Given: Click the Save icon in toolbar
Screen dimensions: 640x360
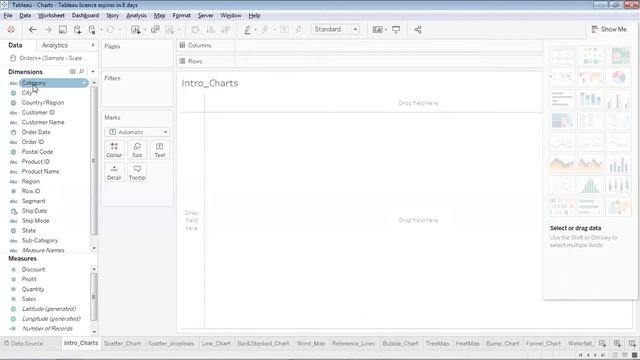Looking at the screenshot, I should [62, 29].
